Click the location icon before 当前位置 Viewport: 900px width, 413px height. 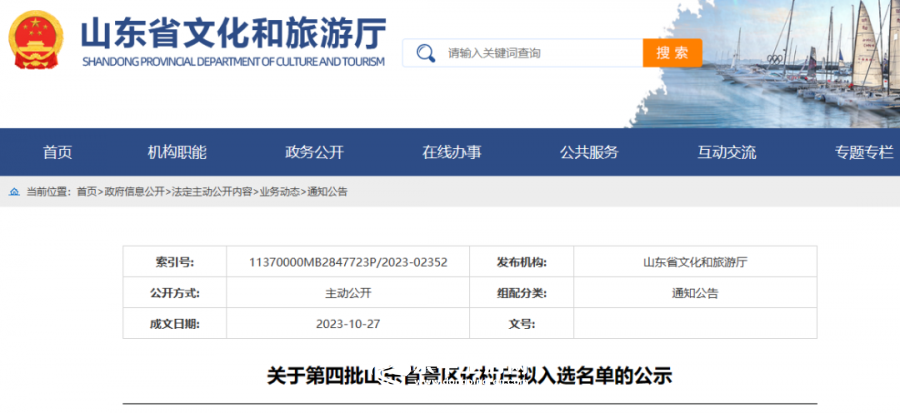tap(14, 192)
